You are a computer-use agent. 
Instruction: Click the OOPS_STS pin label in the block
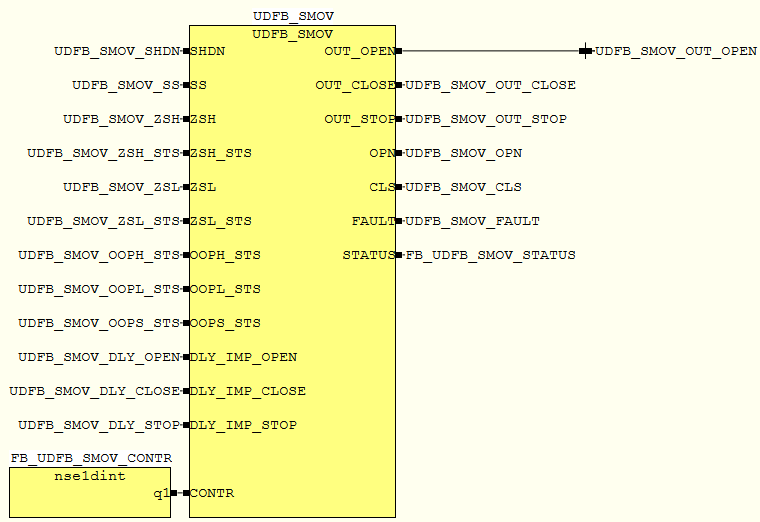point(225,323)
